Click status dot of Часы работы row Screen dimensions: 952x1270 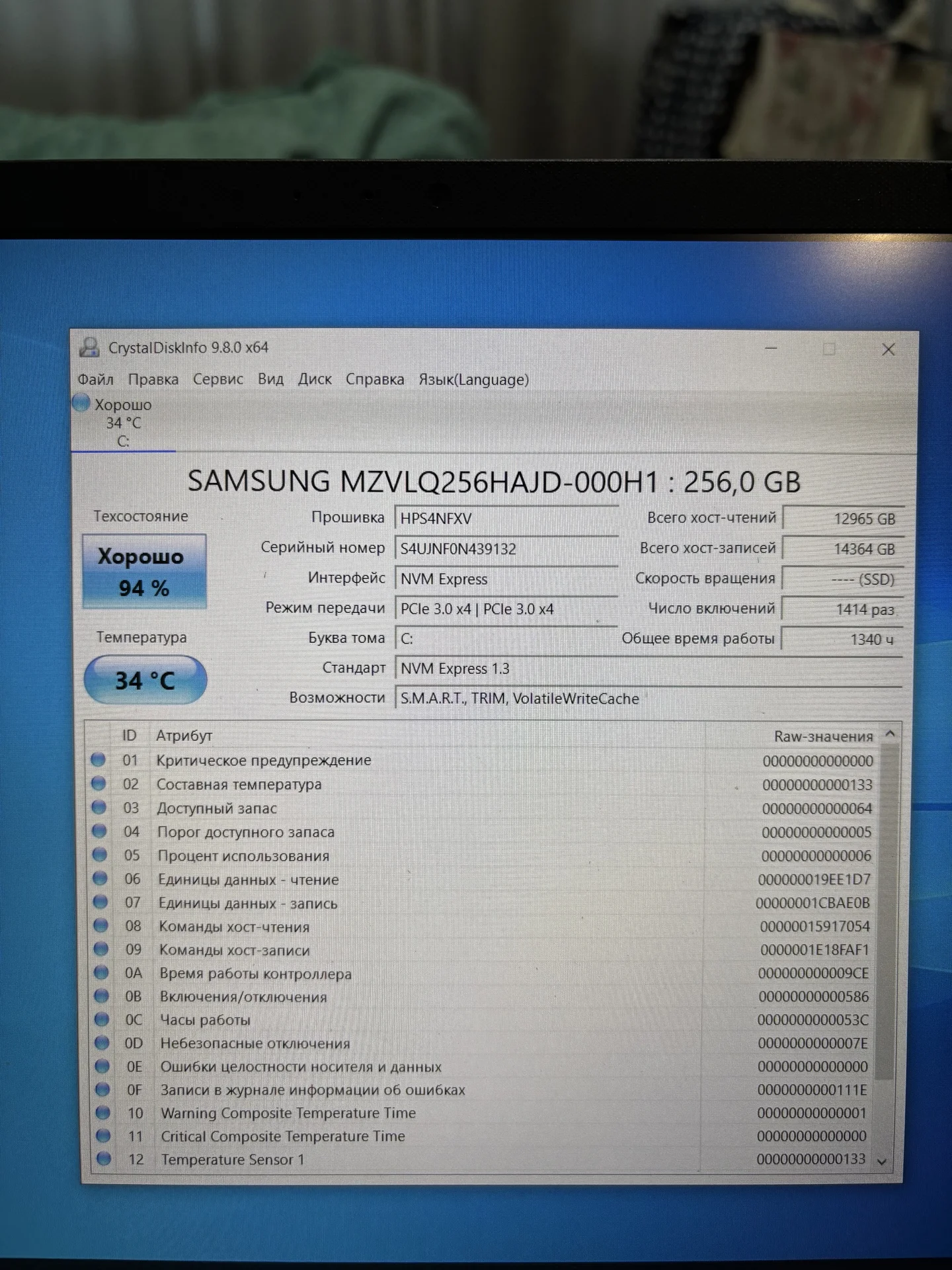(x=102, y=1019)
